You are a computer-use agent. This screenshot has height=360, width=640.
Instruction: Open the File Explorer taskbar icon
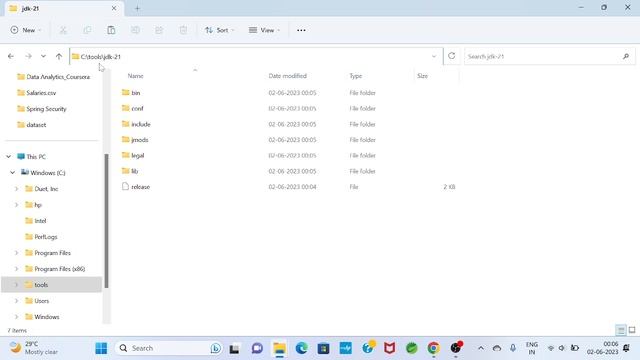[x=280, y=349]
